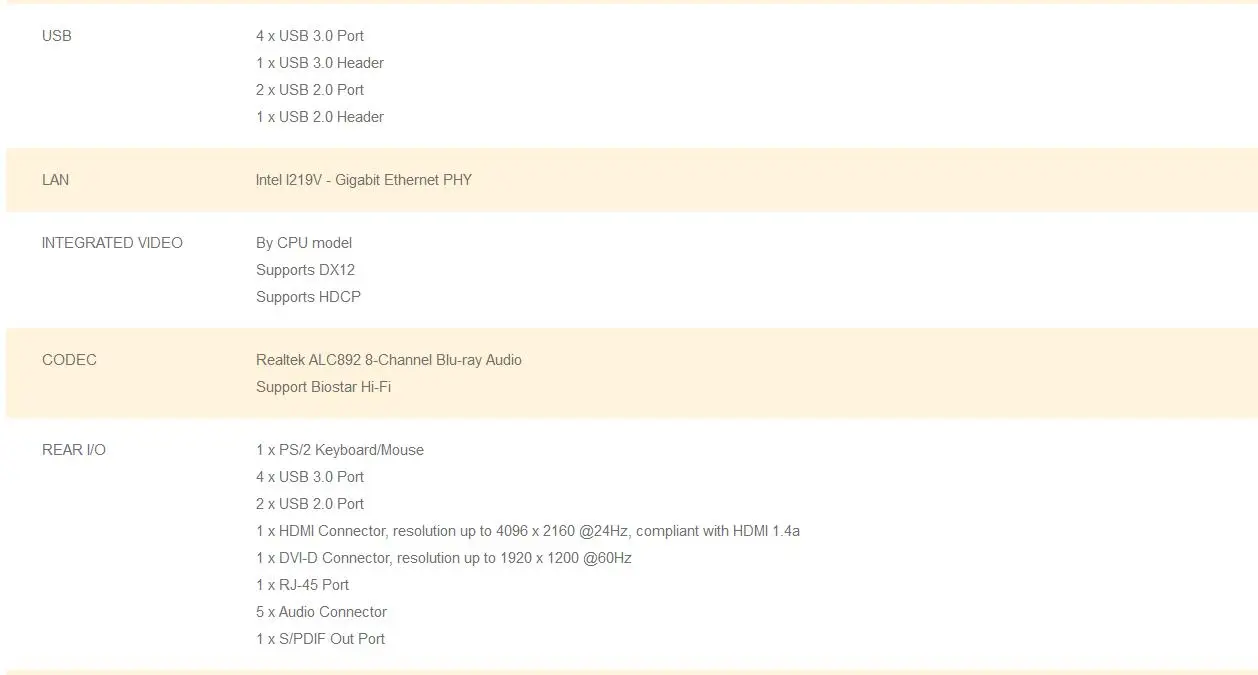
Task: Select the LAN specification label
Action: click(x=55, y=180)
